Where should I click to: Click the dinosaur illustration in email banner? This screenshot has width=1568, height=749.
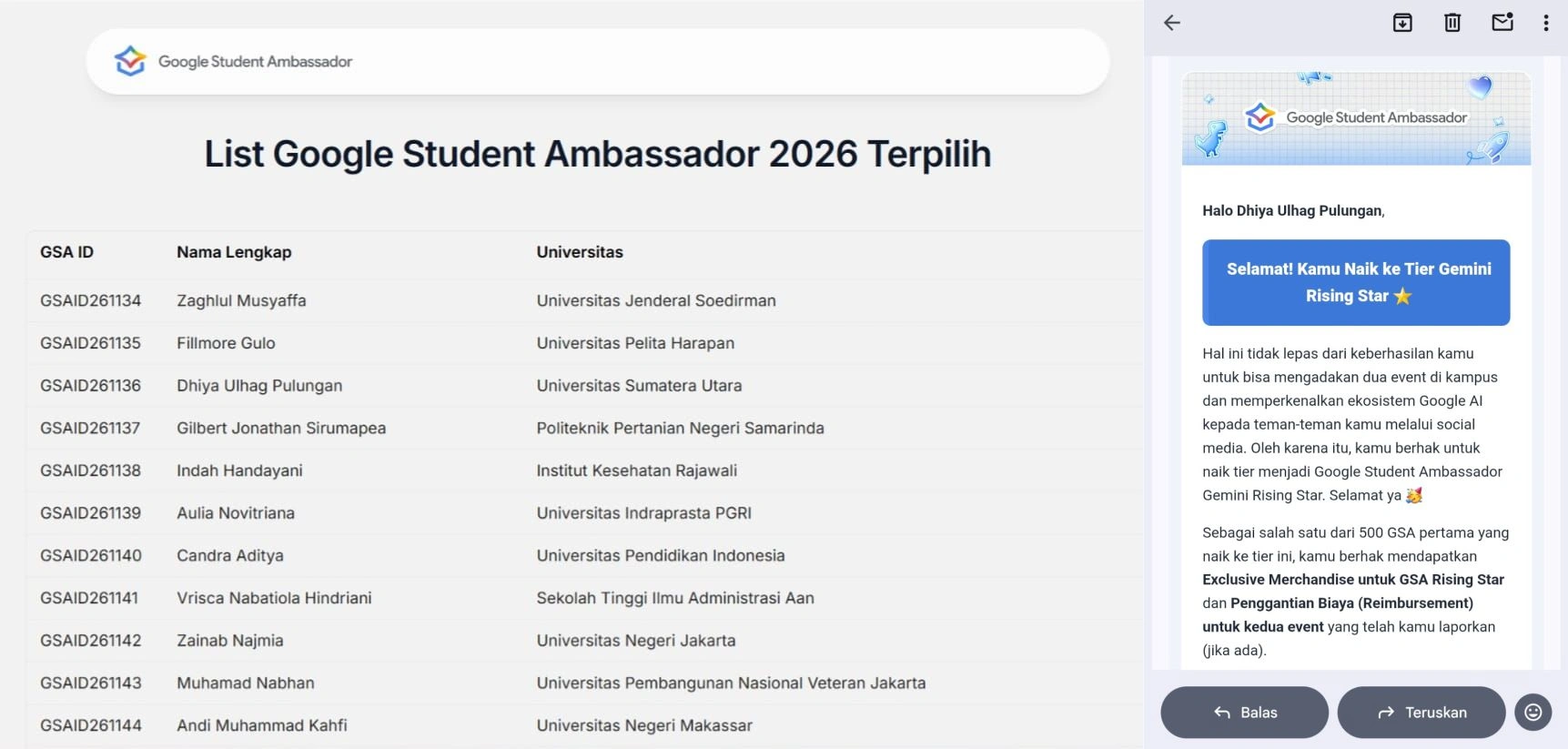1211,138
